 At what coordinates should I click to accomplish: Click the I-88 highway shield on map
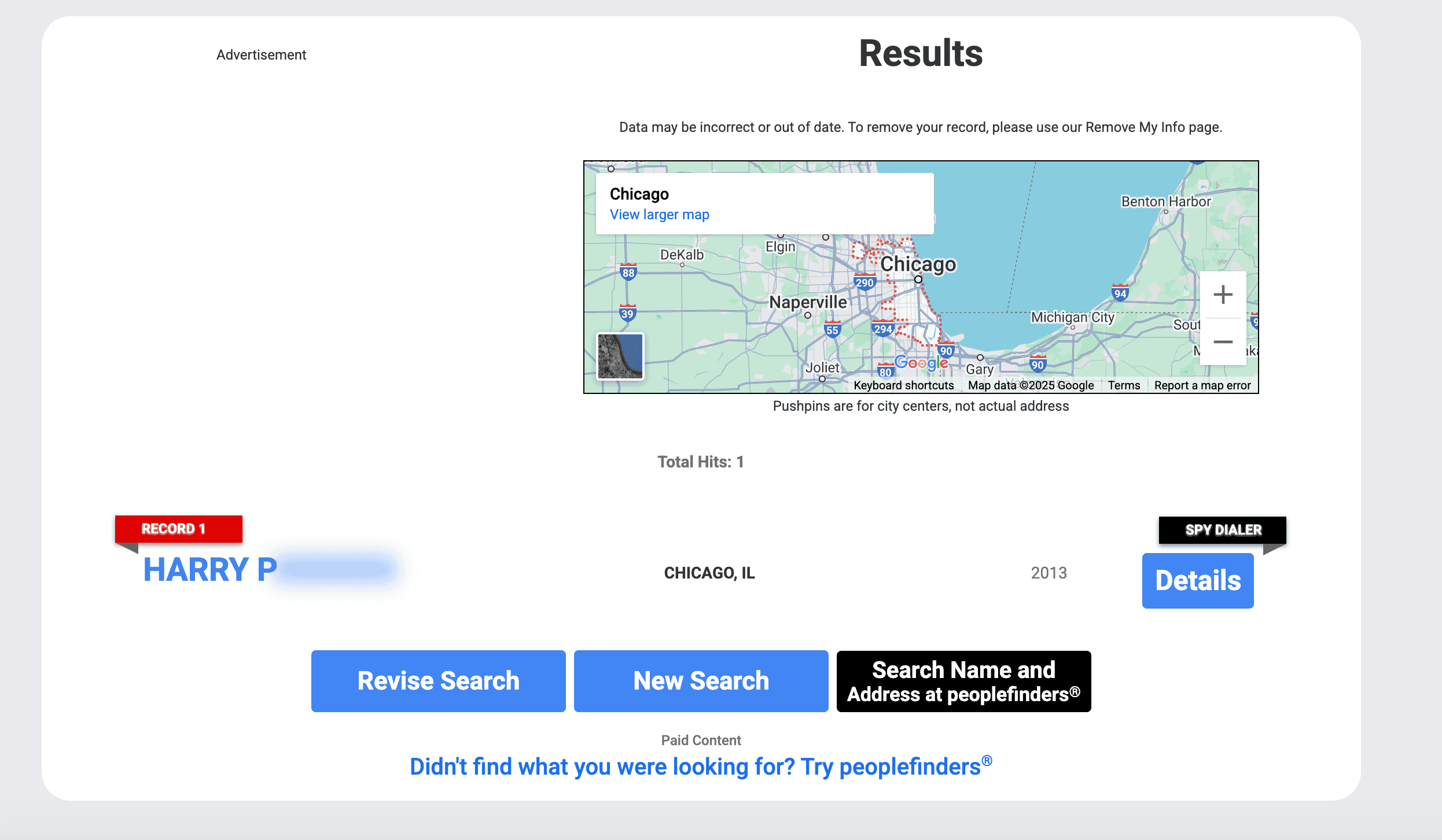[628, 272]
